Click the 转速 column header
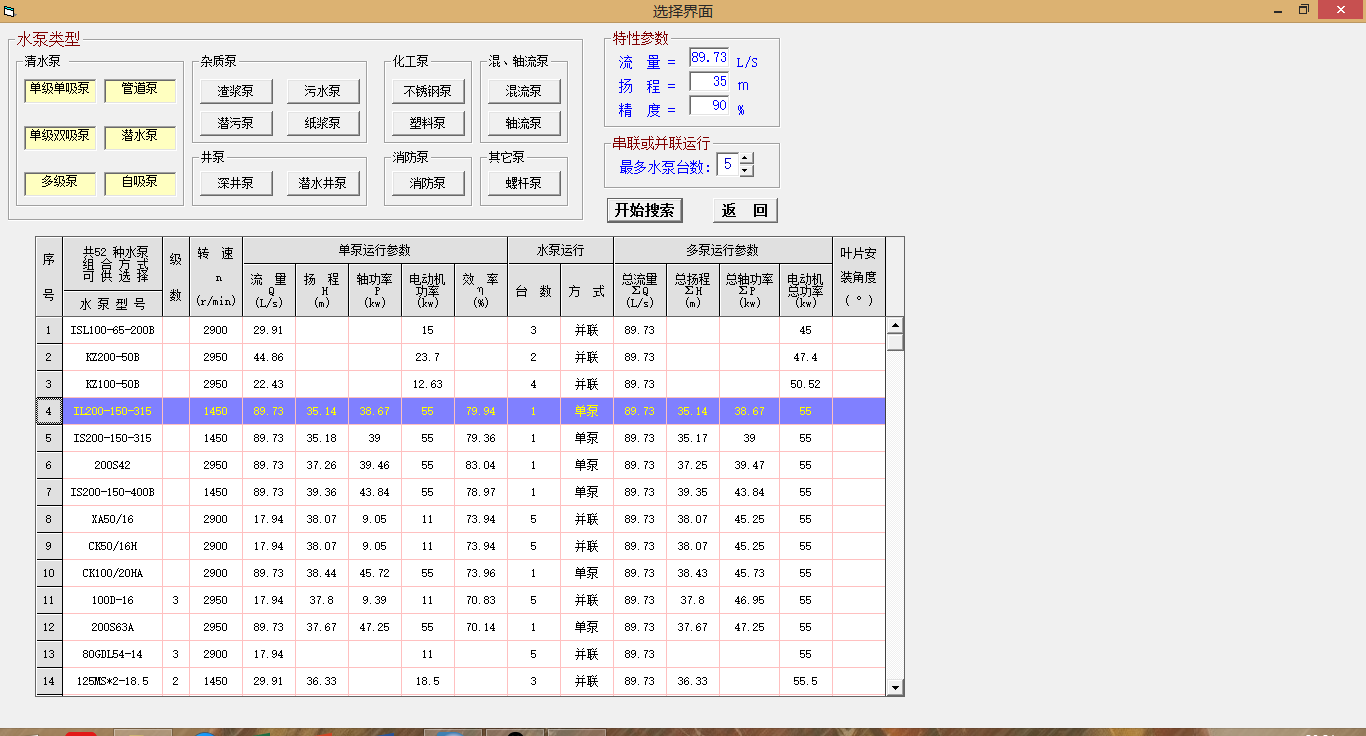The height and width of the screenshot is (736, 1366). coord(216,277)
